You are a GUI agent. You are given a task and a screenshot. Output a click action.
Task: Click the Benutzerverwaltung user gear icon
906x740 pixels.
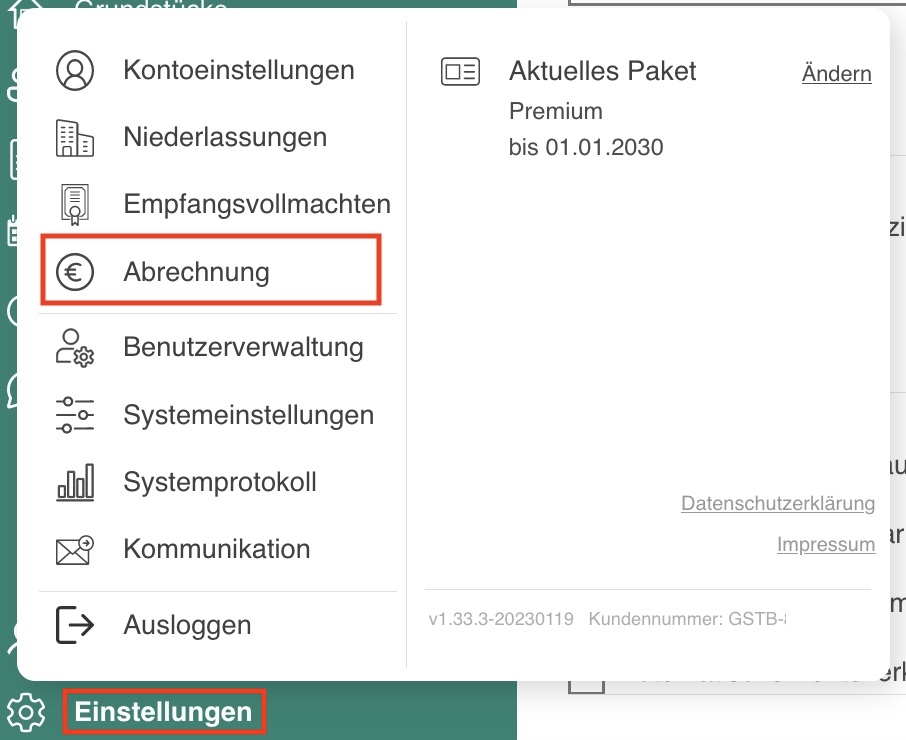point(75,348)
